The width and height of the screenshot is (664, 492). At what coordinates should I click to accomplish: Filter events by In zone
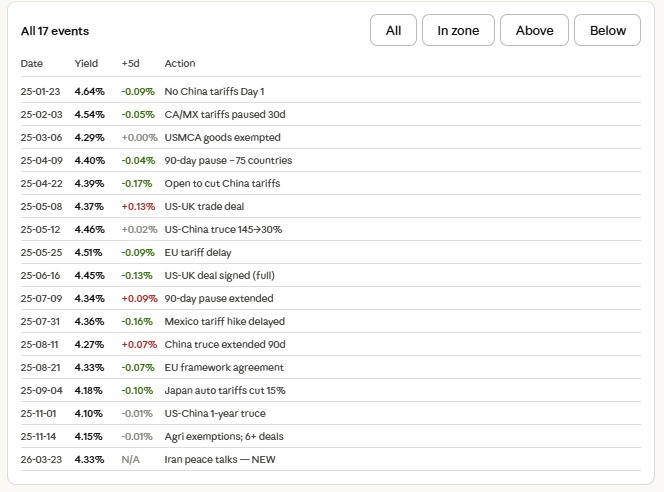[x=458, y=31]
